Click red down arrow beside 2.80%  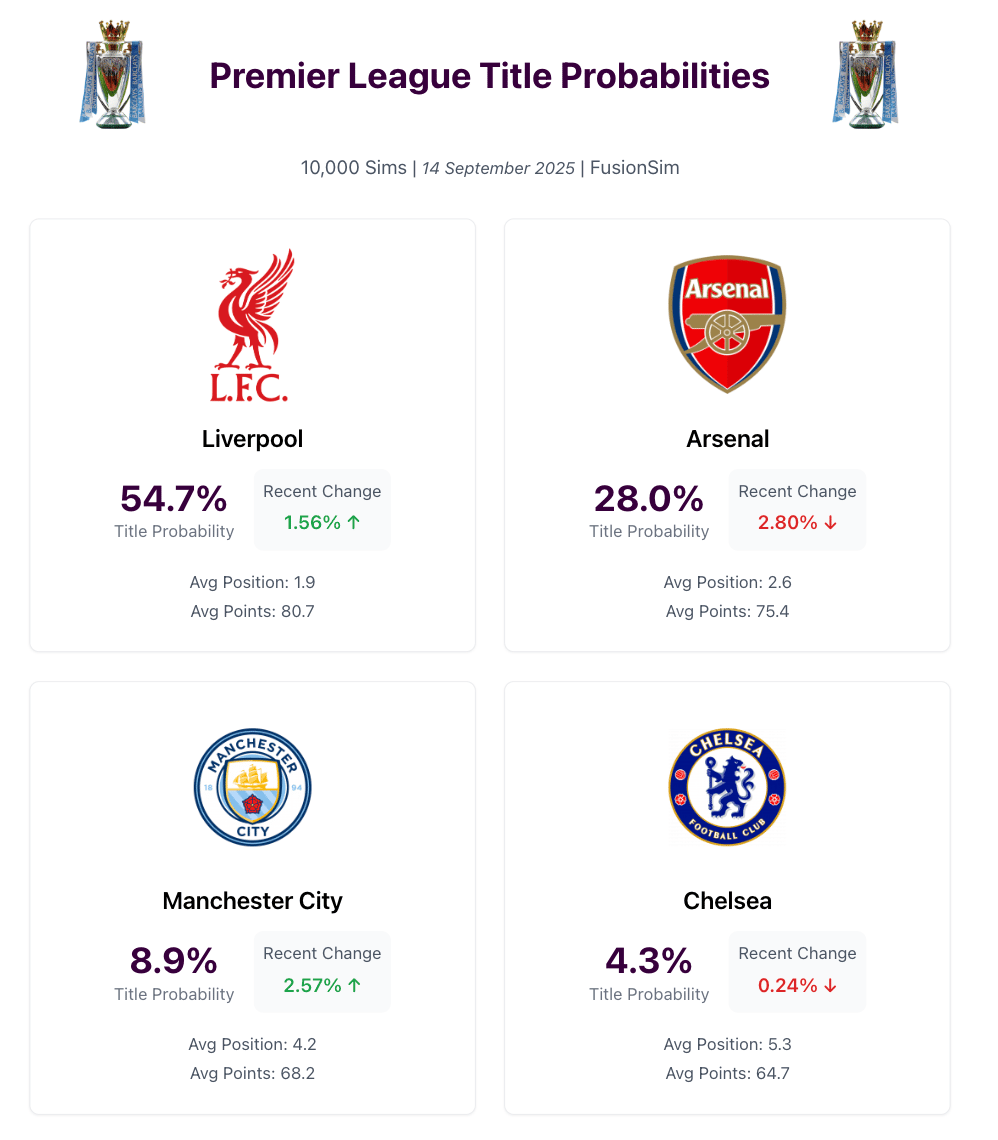[x=830, y=523]
